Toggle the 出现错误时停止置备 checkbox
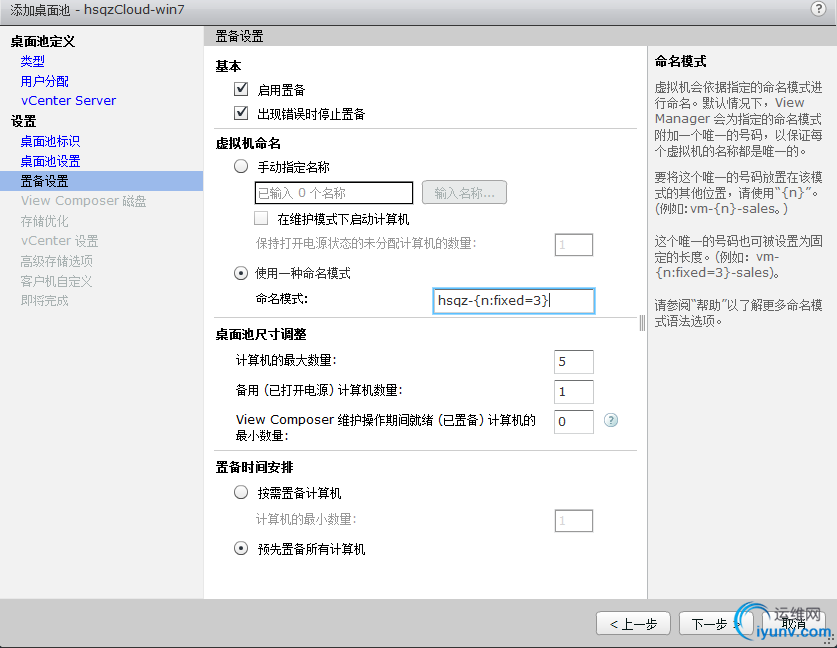Viewport: 837px width, 648px height. [x=241, y=113]
